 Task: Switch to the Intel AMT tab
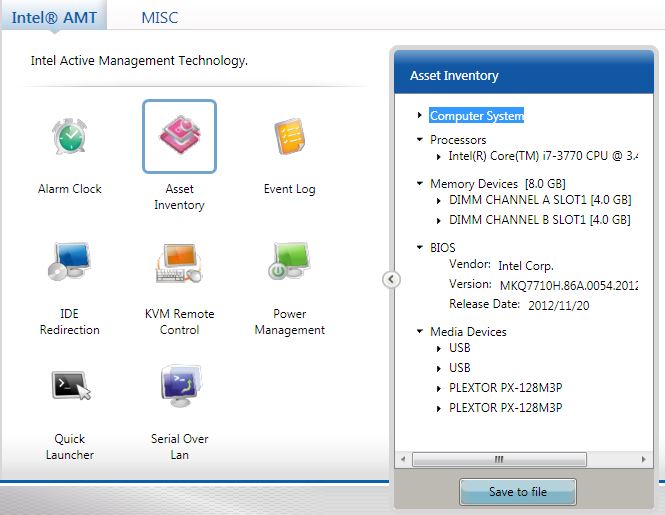(54, 17)
